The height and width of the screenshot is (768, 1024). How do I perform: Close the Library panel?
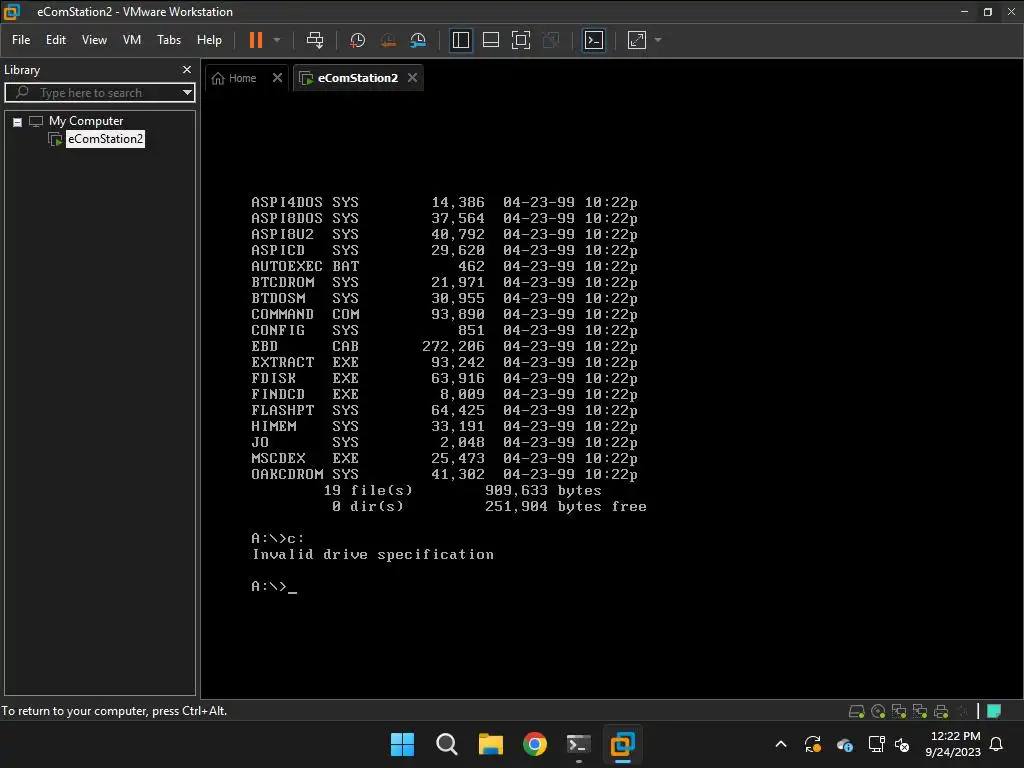[187, 69]
